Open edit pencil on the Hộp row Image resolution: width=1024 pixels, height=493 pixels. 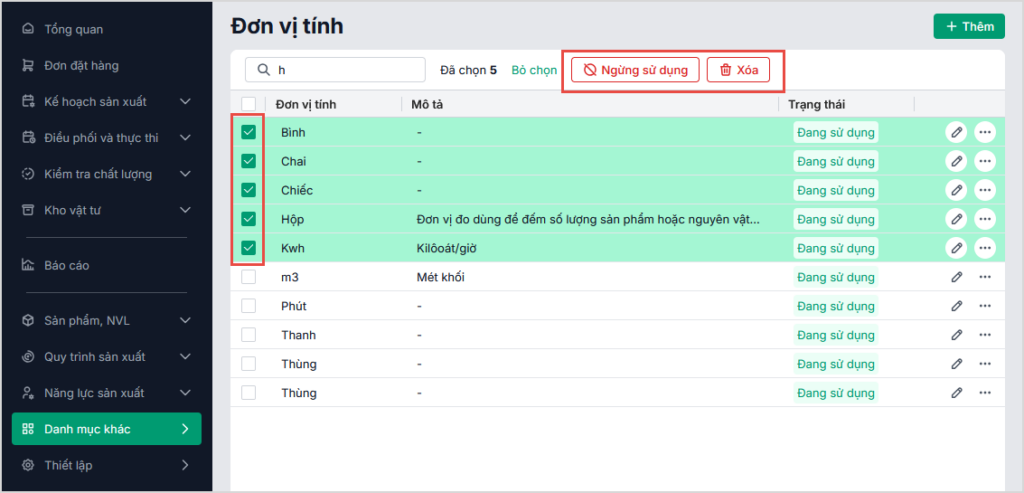coord(956,219)
